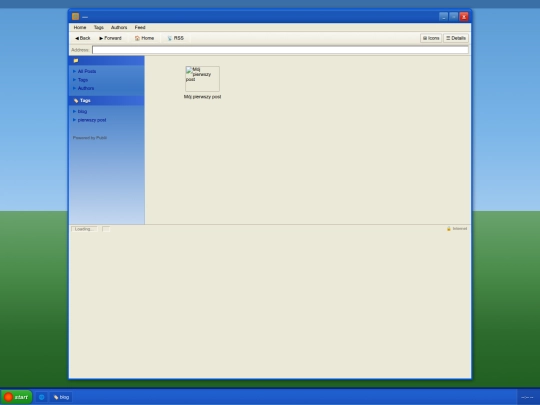Image resolution: width=540 pixels, height=405 pixels.
Task: Open the Home menu in menu bar
Action: point(80,27)
